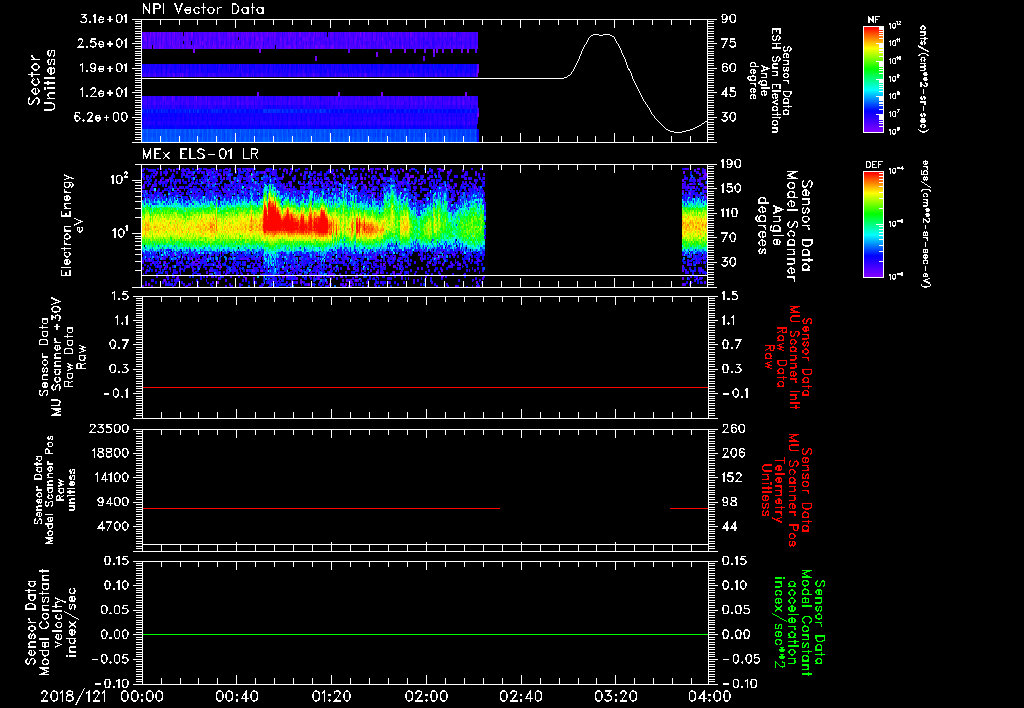Click the "150" scanner angle tick label
This screenshot has height=708, width=1024.
tap(731, 189)
